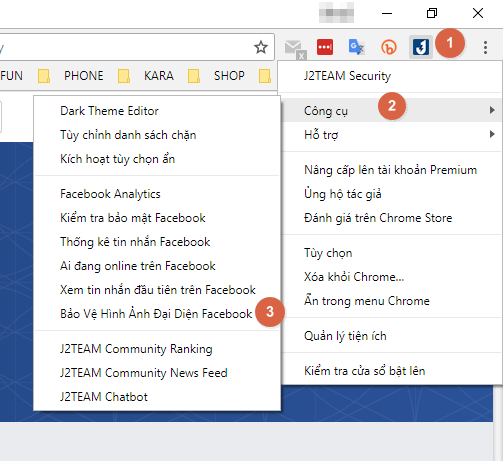Open the FUN bookmarks folder
This screenshot has height=461, width=503.
pos(11,76)
